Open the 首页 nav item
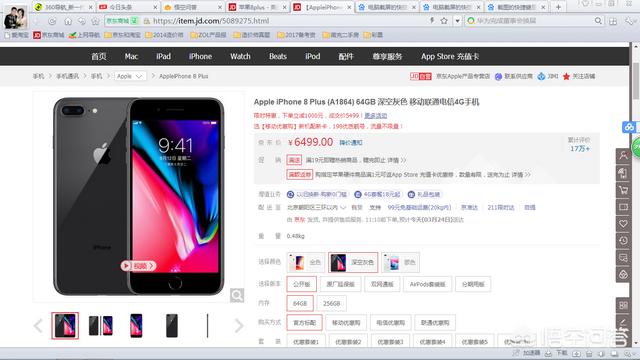This screenshot has height=360, width=640. 99,56
